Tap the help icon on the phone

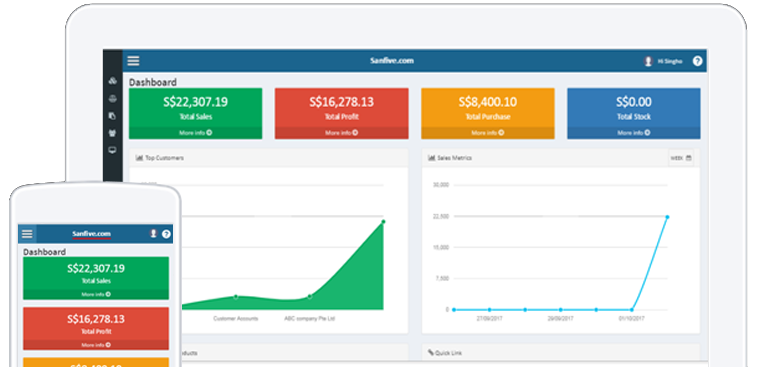(x=166, y=234)
